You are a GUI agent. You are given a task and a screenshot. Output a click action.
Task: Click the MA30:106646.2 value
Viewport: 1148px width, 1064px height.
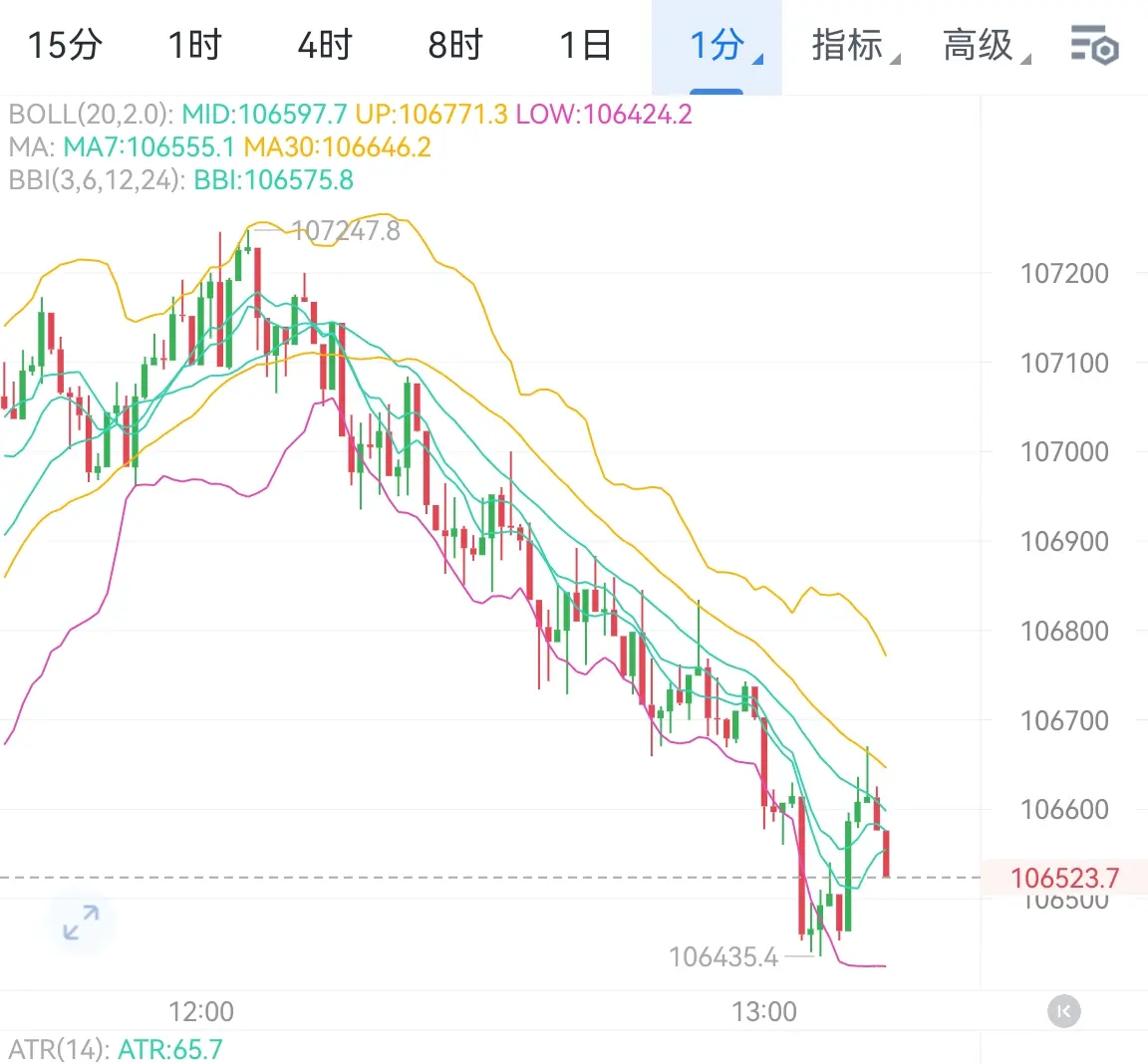coord(337,147)
